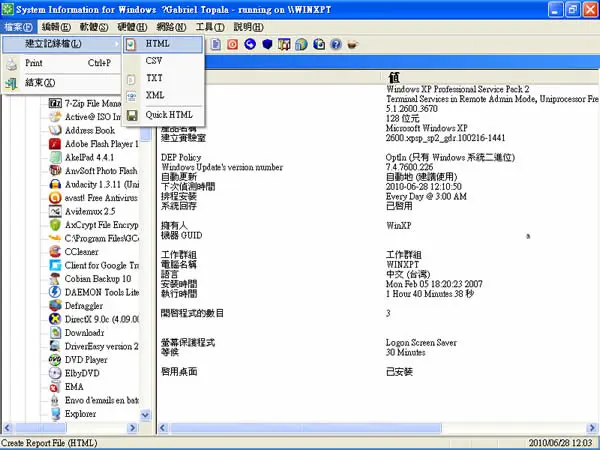The image size is (600, 450).
Task: Click right arrow of details horizontal scrollbar
Action: pyautogui.click(x=592, y=428)
